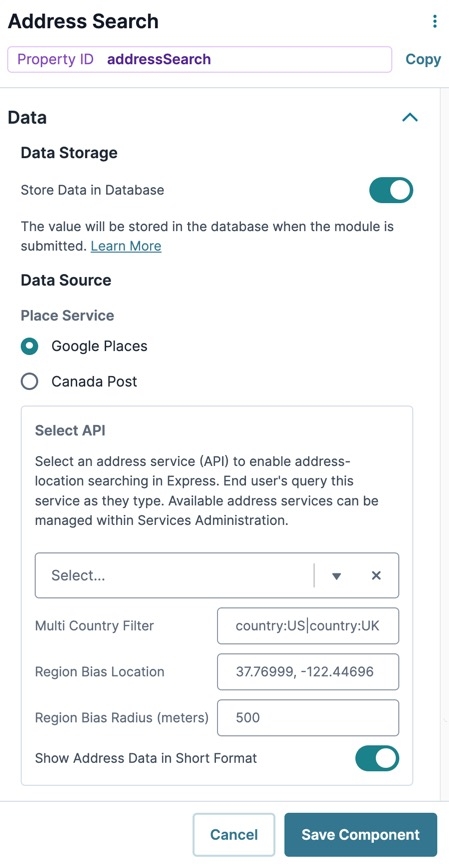449x864 pixels.
Task: Click the Region Bias Radius field
Action: [308, 718]
